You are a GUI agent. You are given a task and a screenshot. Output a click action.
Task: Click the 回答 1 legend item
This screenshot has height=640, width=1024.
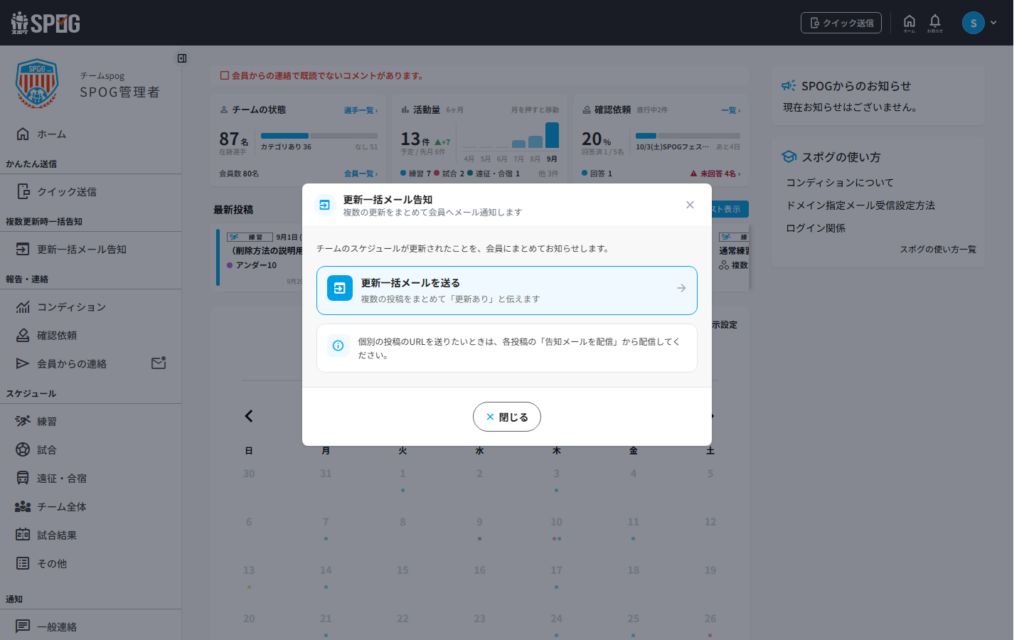(597, 174)
